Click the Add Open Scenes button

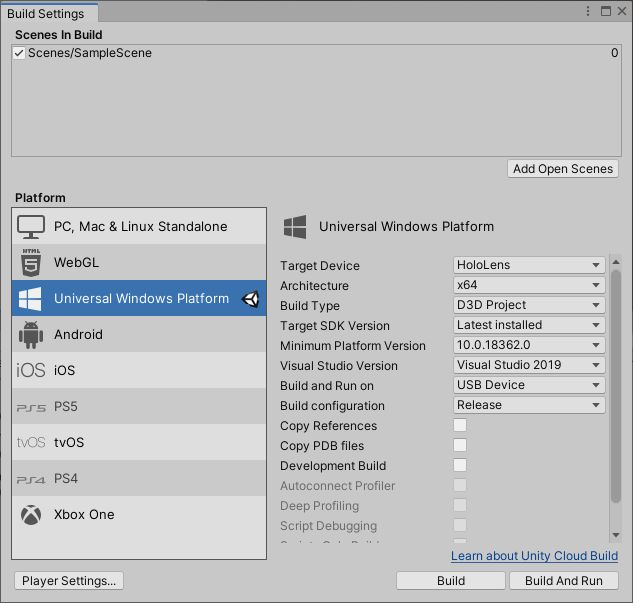(x=563, y=169)
